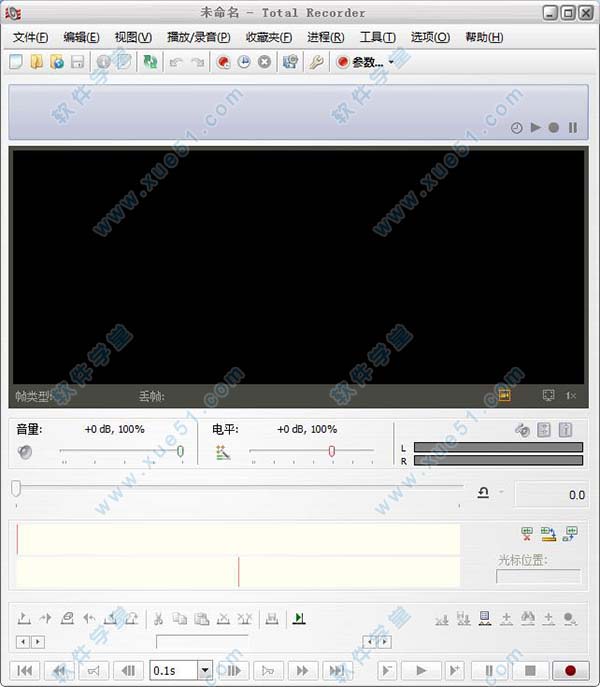Screen dimensions: 600x687
Task: Click the green convert arrows toolbar icon
Action: [150, 62]
